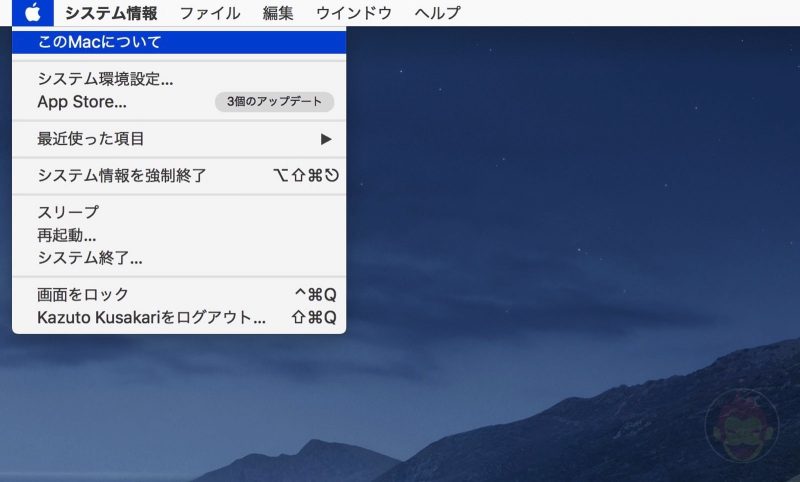Open the Apple menu icon
Screen dimensions: 800x482
[x=33, y=13]
